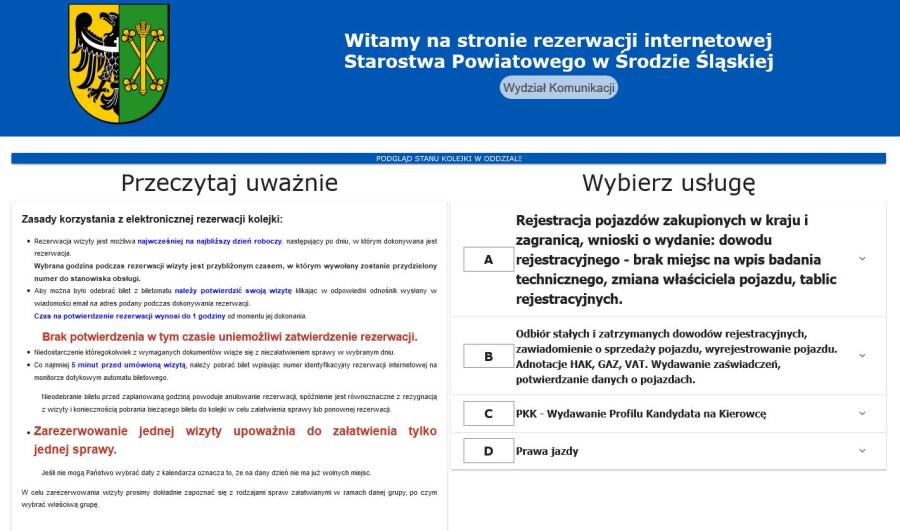
Task: Click the Zasady korzystania rules heading
Action: tap(152, 219)
